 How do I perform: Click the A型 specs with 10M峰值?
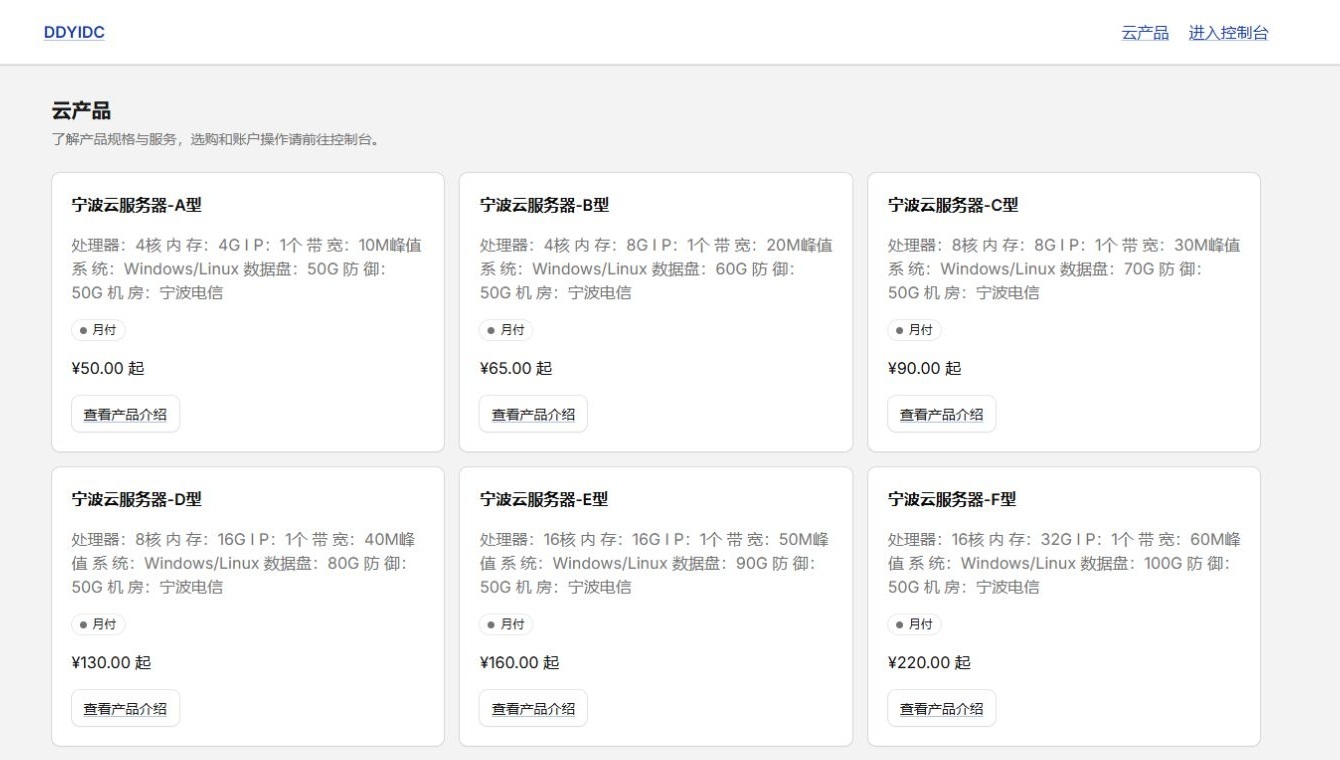(247, 269)
